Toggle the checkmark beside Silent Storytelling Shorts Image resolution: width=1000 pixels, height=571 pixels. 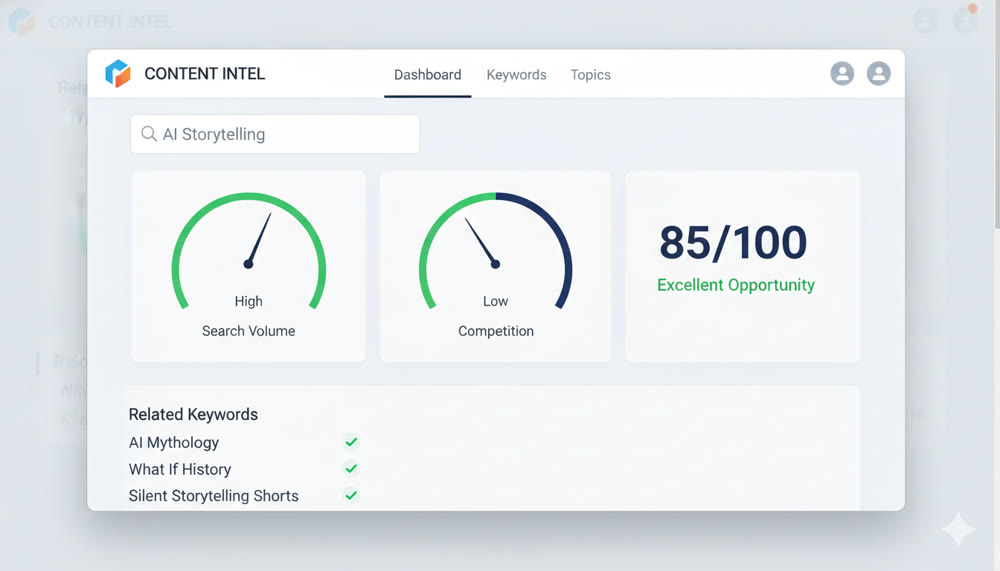pyautogui.click(x=351, y=496)
